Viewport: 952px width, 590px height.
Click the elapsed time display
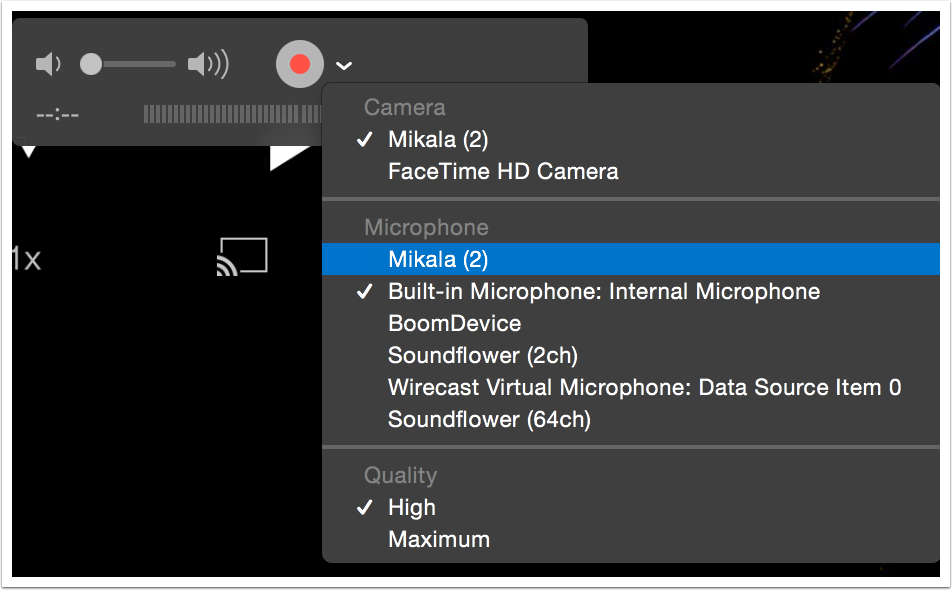[x=57, y=114]
